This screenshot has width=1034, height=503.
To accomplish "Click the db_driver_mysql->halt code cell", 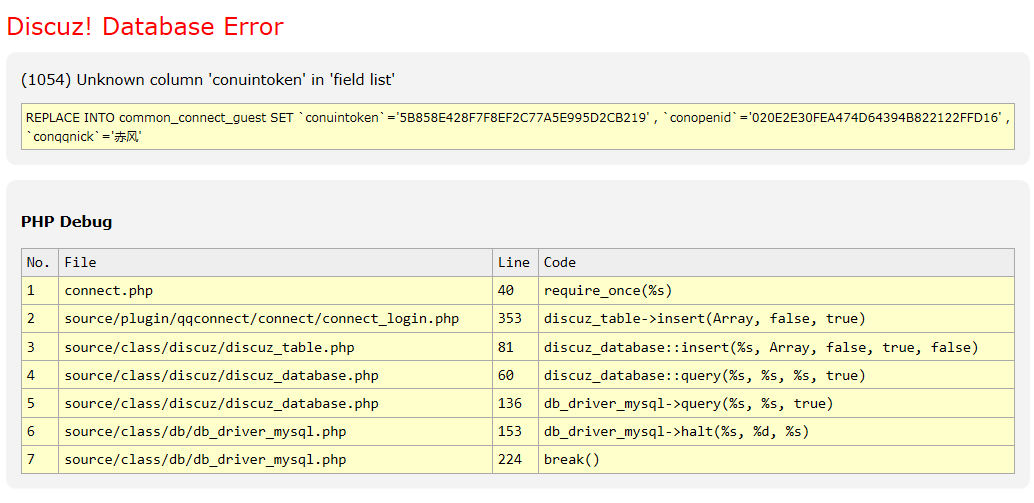I will 676,432.
